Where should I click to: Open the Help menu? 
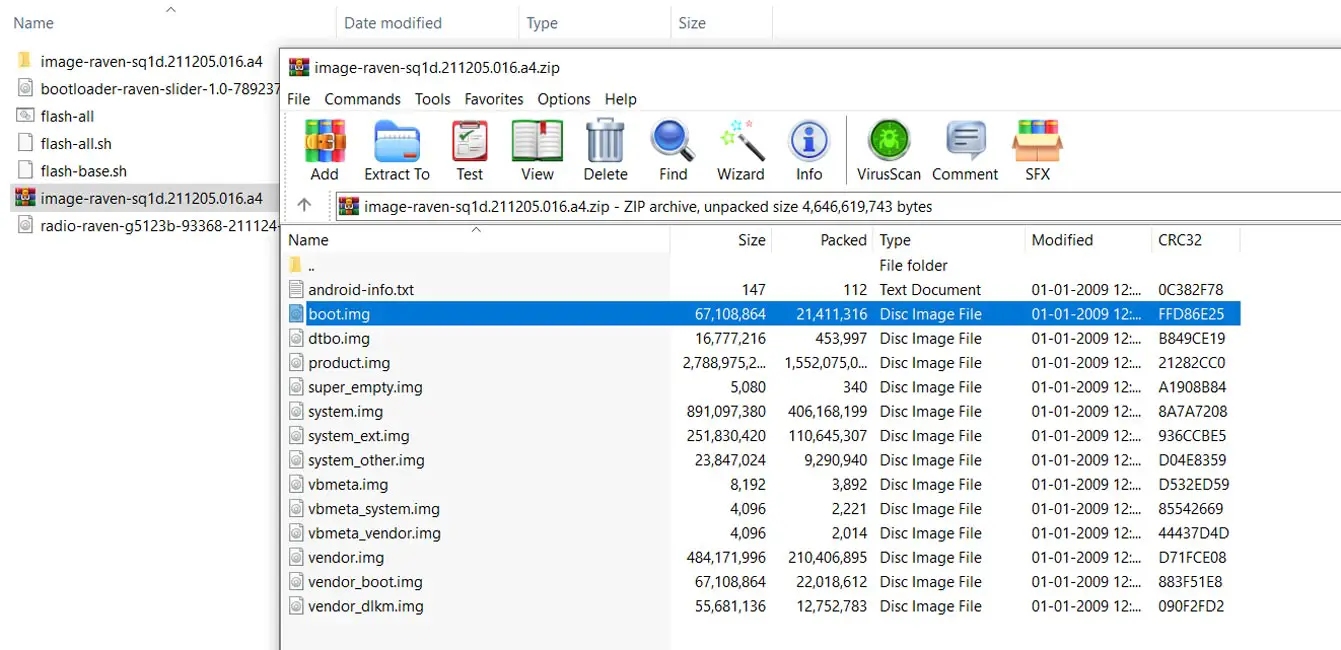pyautogui.click(x=620, y=99)
